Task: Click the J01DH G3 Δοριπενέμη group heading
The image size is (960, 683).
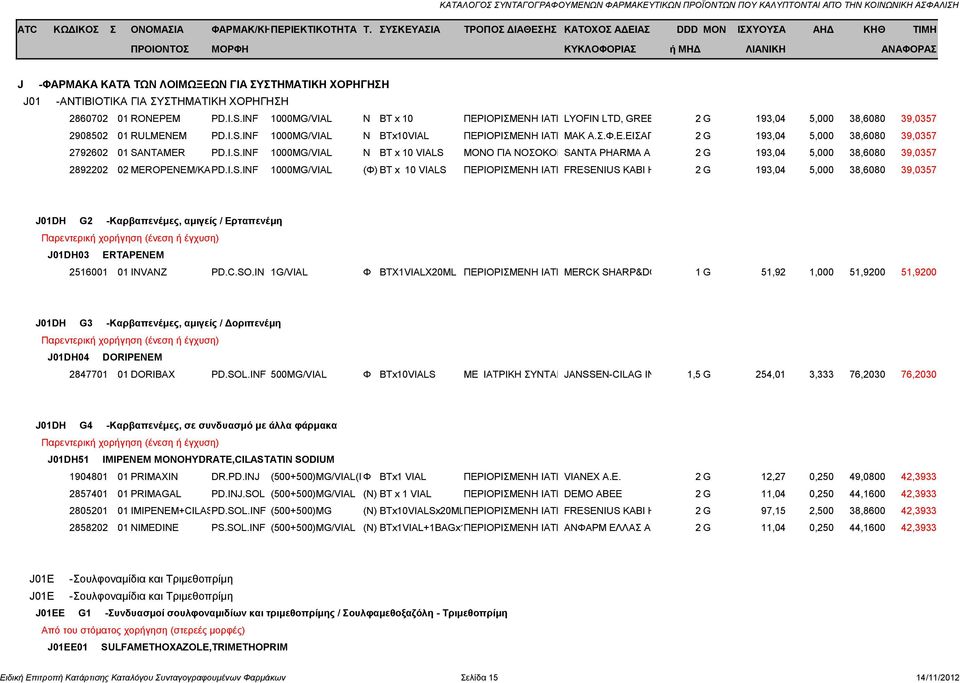Action: [158, 323]
